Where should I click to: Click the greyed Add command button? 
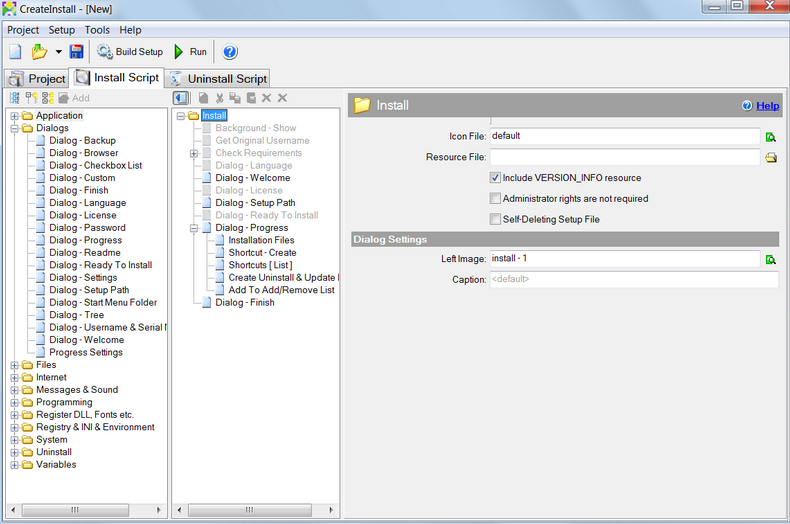pyautogui.click(x=74, y=98)
